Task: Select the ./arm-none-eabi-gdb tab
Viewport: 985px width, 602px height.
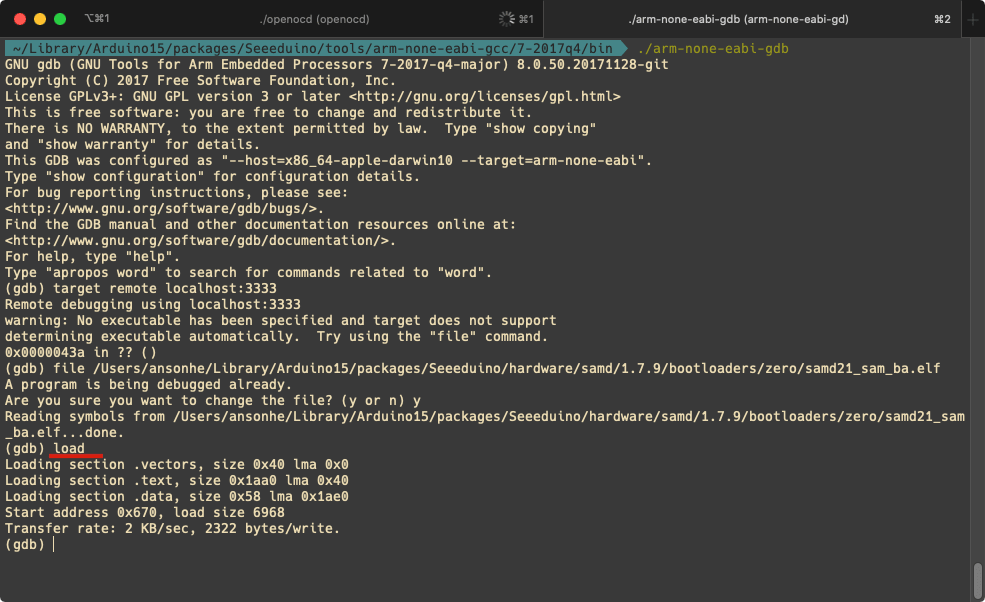Action: point(738,19)
